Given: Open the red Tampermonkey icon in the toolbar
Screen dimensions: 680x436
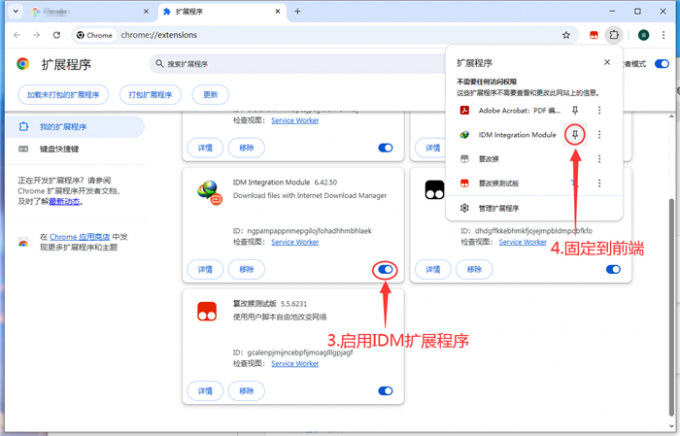Looking at the screenshot, I should pos(594,35).
